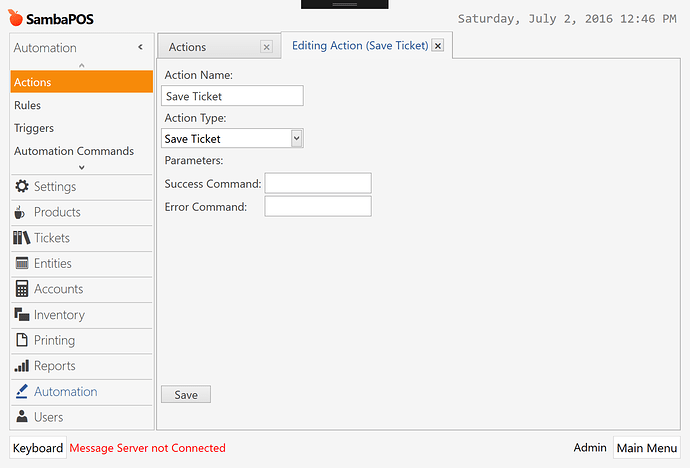The width and height of the screenshot is (690, 468).
Task: Open Inventory via its boxes icon
Action: point(22,314)
